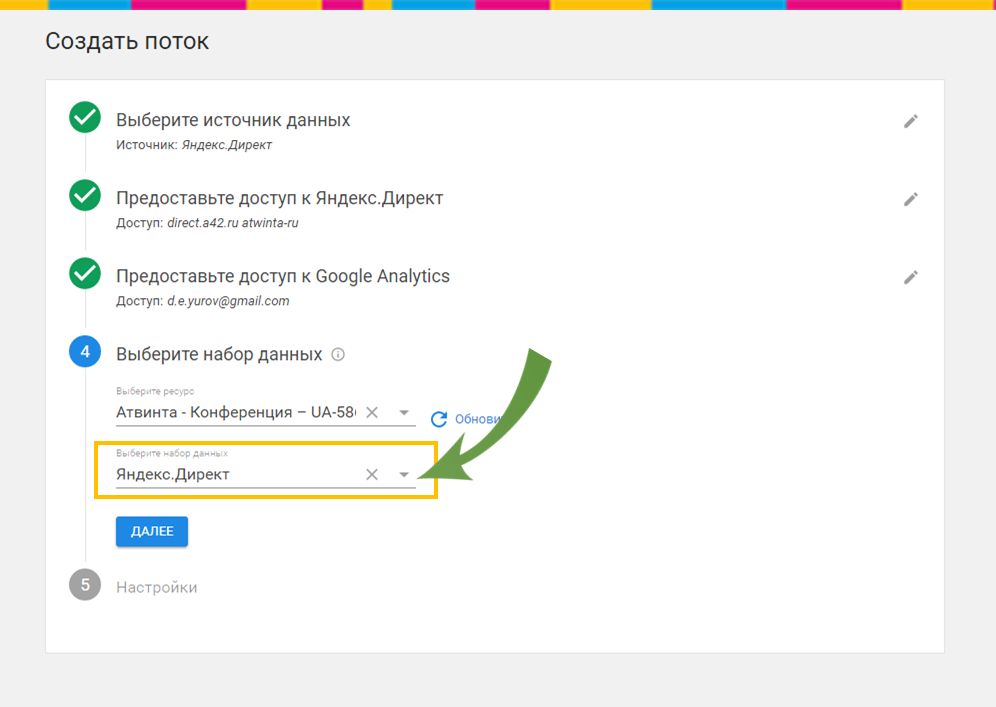Image resolution: width=996 pixels, height=707 pixels.
Task: Click heading Выберите источник данных
Action: (233, 120)
